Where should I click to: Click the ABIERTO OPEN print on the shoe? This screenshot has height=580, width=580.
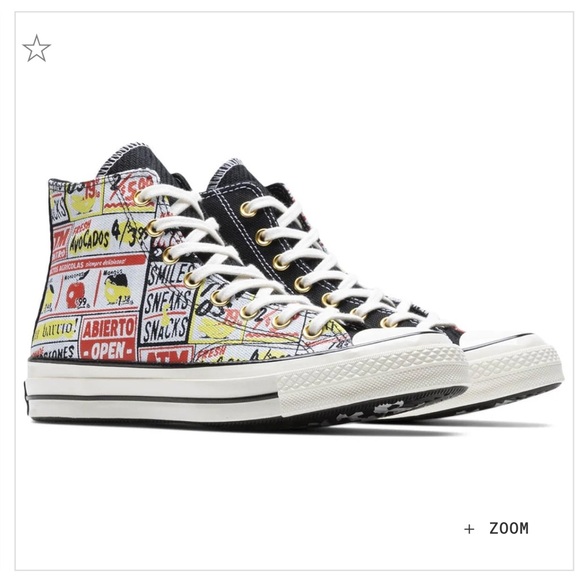(x=108, y=338)
